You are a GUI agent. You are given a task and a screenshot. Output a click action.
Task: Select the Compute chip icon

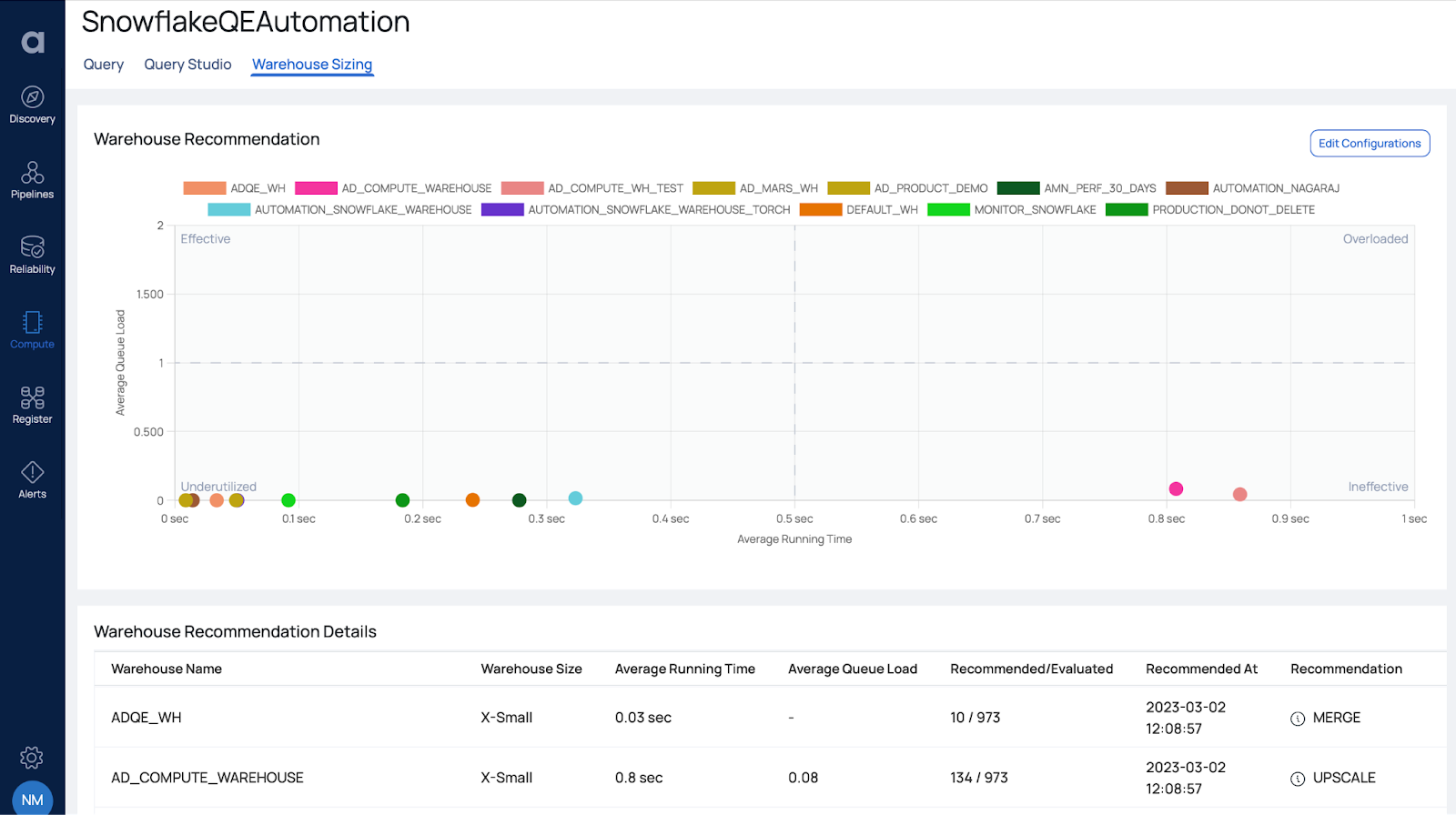(33, 323)
